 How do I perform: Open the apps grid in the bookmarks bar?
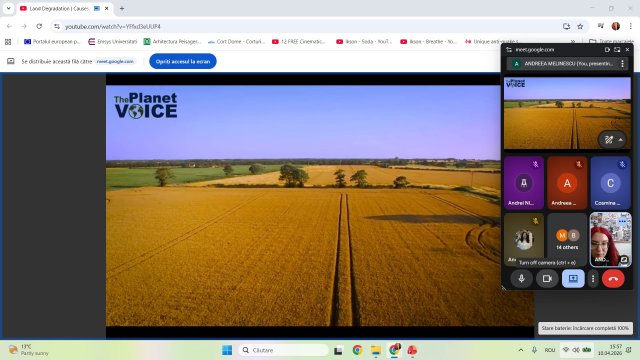tap(8, 42)
